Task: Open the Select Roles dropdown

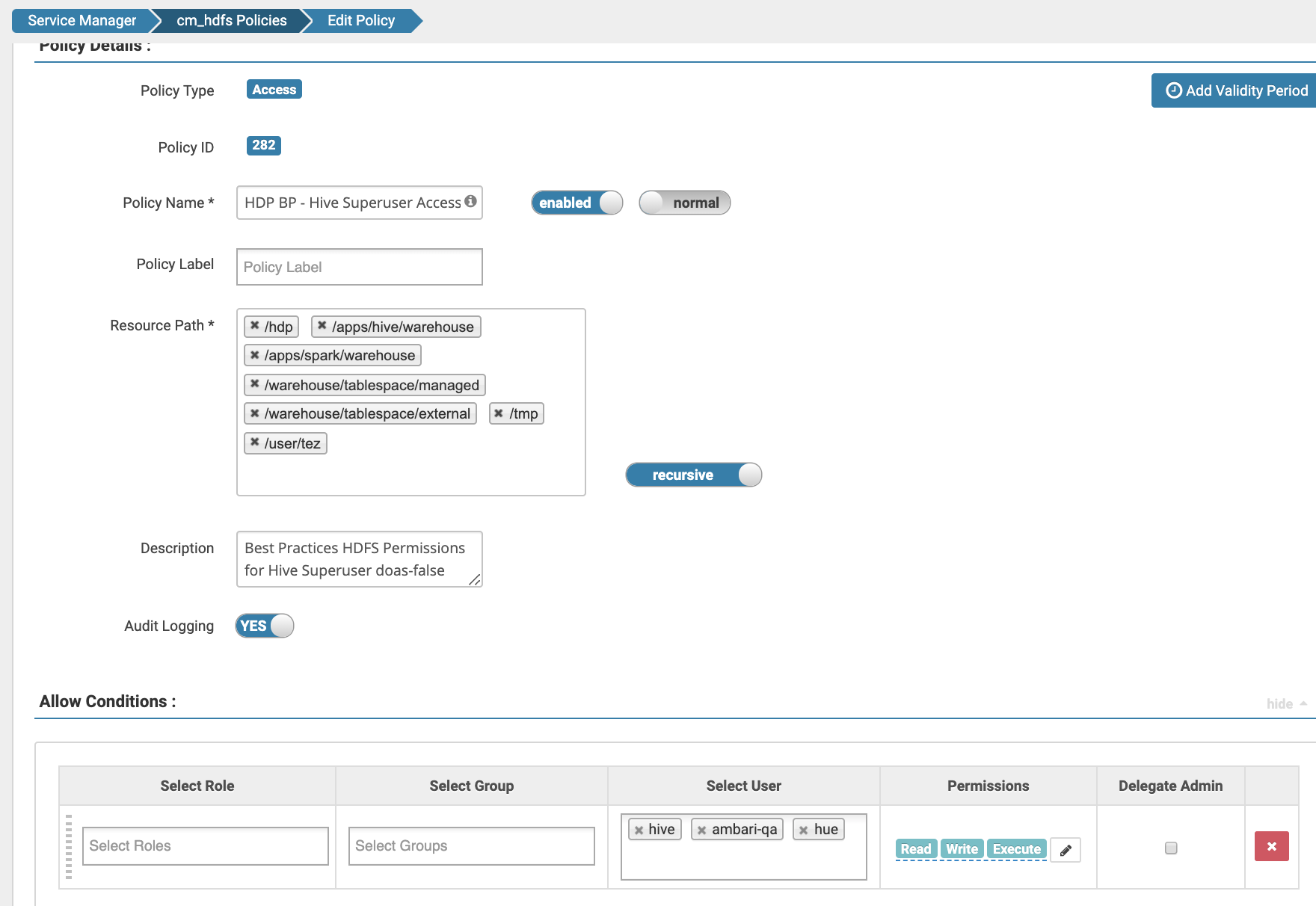Action: (x=205, y=846)
